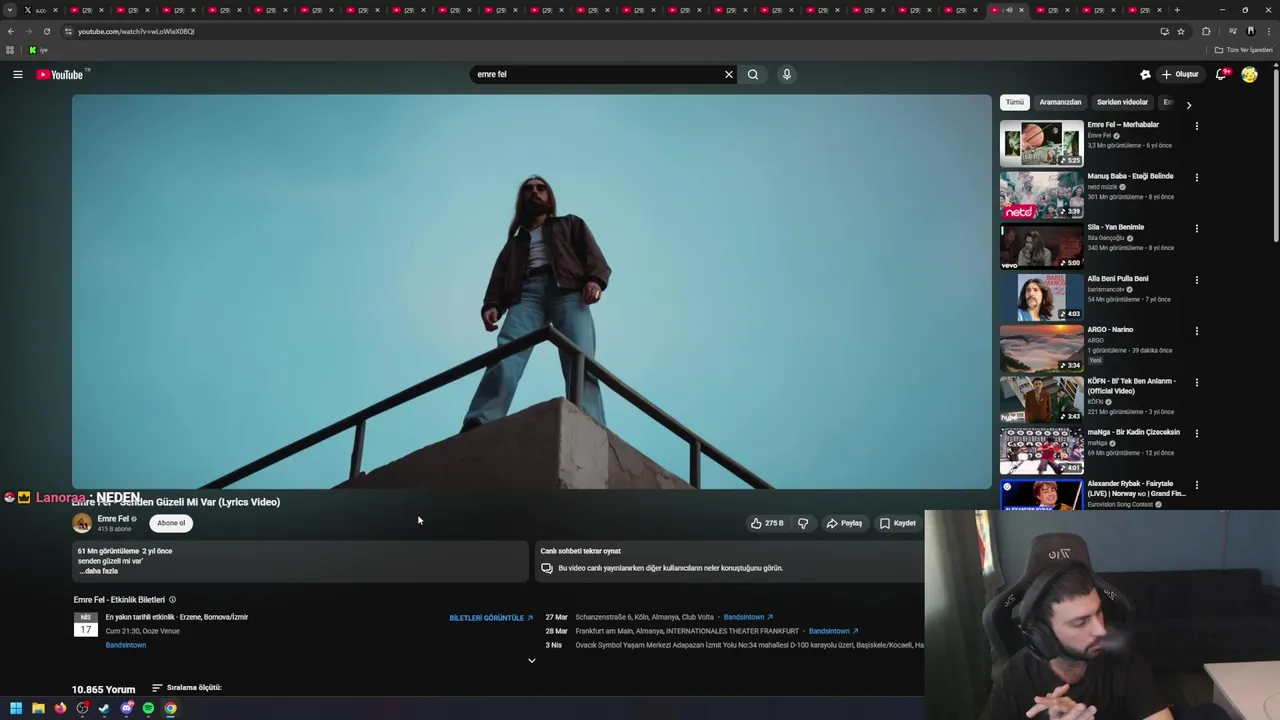This screenshot has width=1280, height=720.
Task: Click the browser back arrow
Action: (x=11, y=31)
